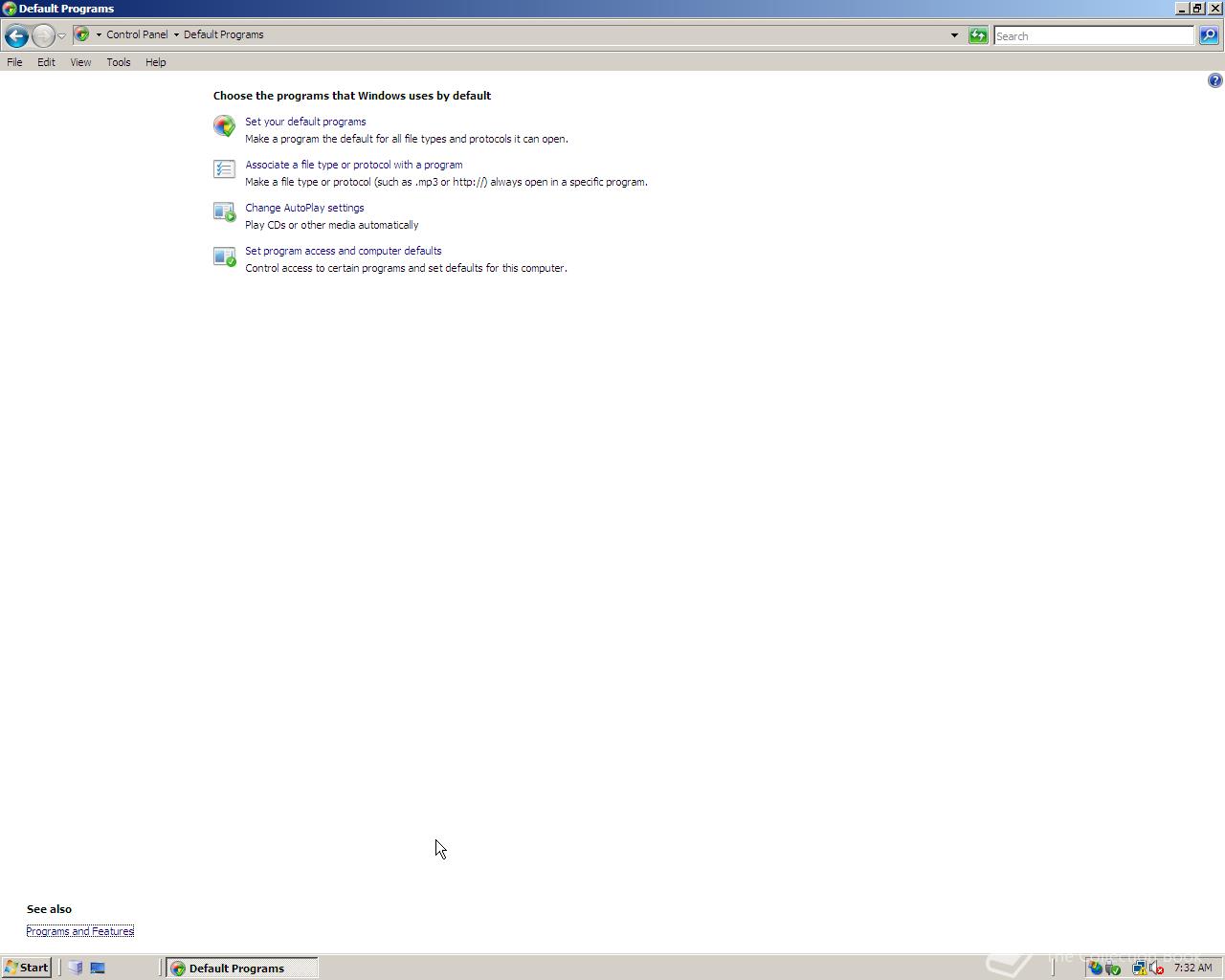
Task: Click the Change AutoPlay settings icon
Action: (224, 212)
